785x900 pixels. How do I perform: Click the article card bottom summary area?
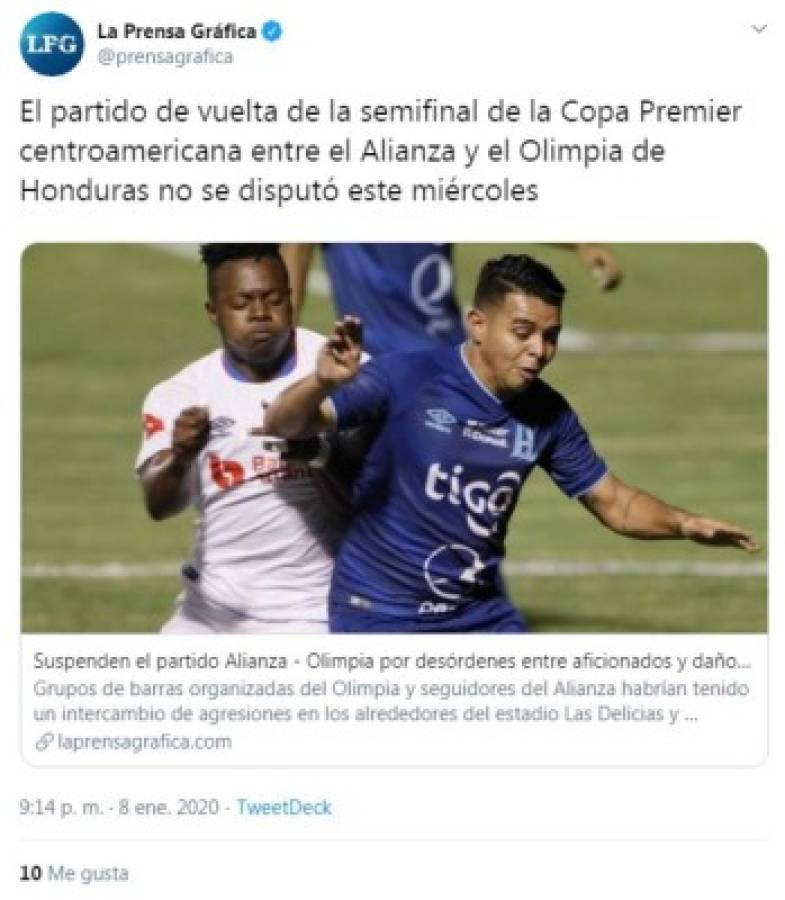point(394,700)
